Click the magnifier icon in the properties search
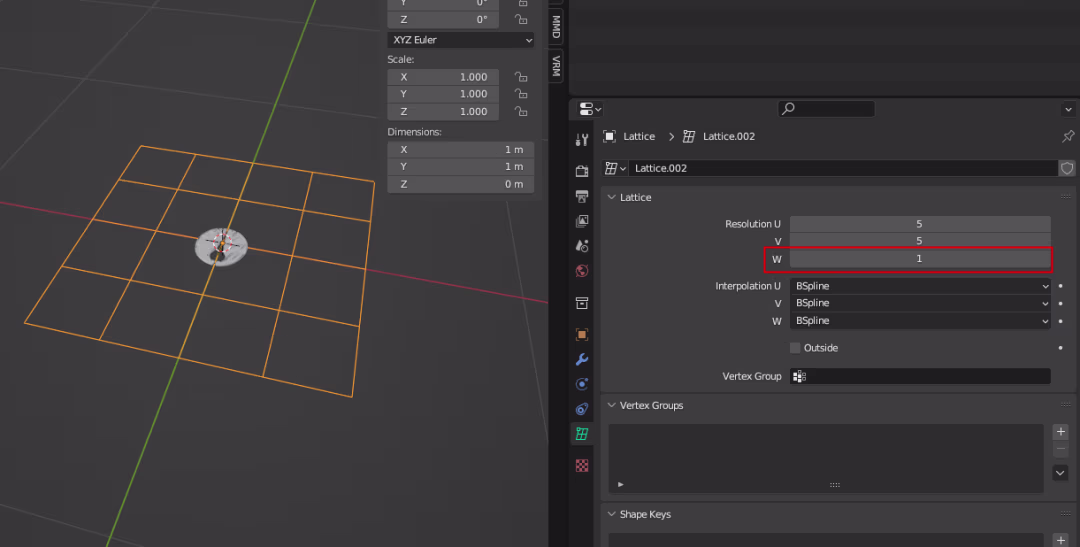This screenshot has width=1080, height=547. tap(789, 108)
